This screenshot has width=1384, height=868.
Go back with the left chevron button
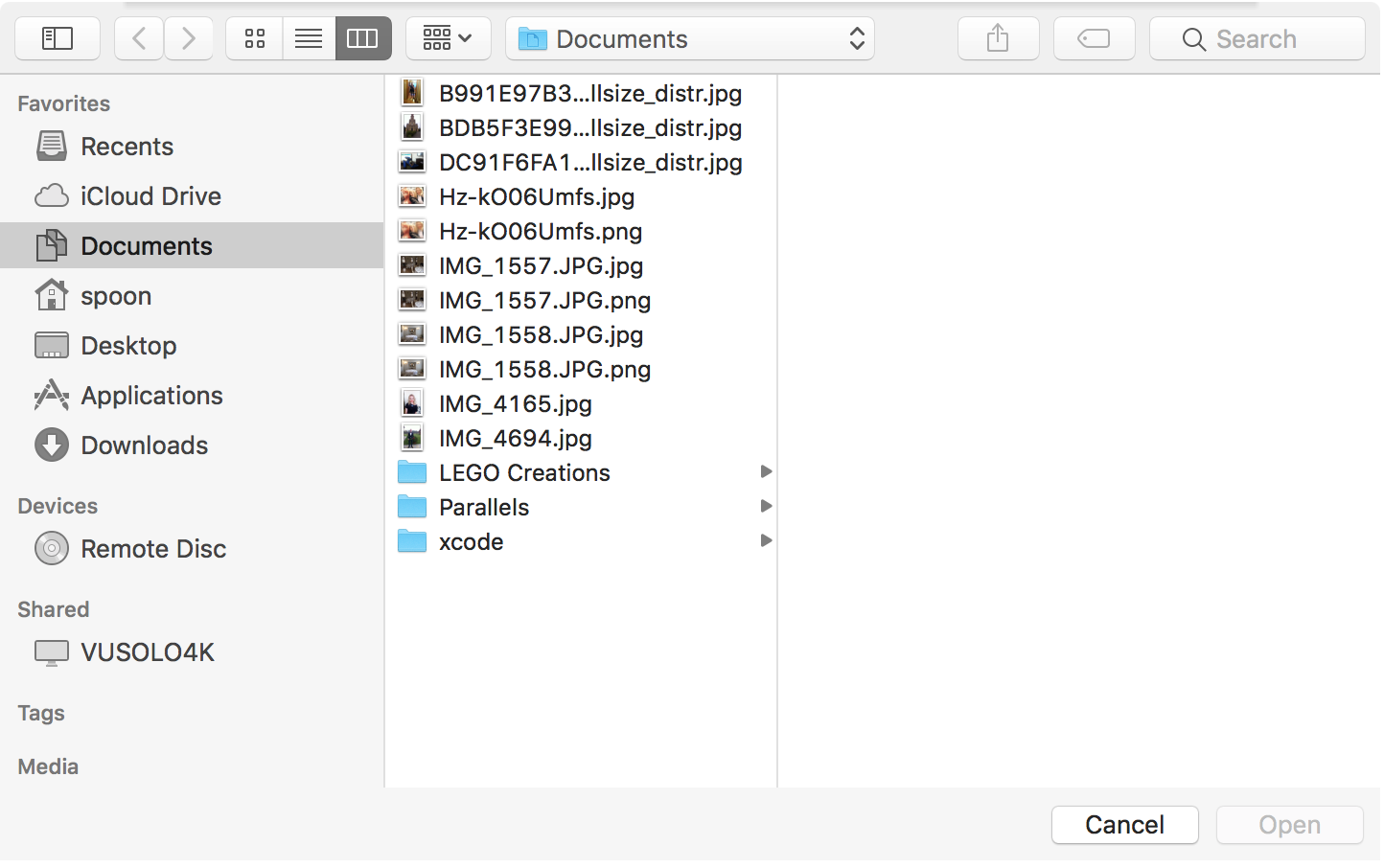pos(139,38)
